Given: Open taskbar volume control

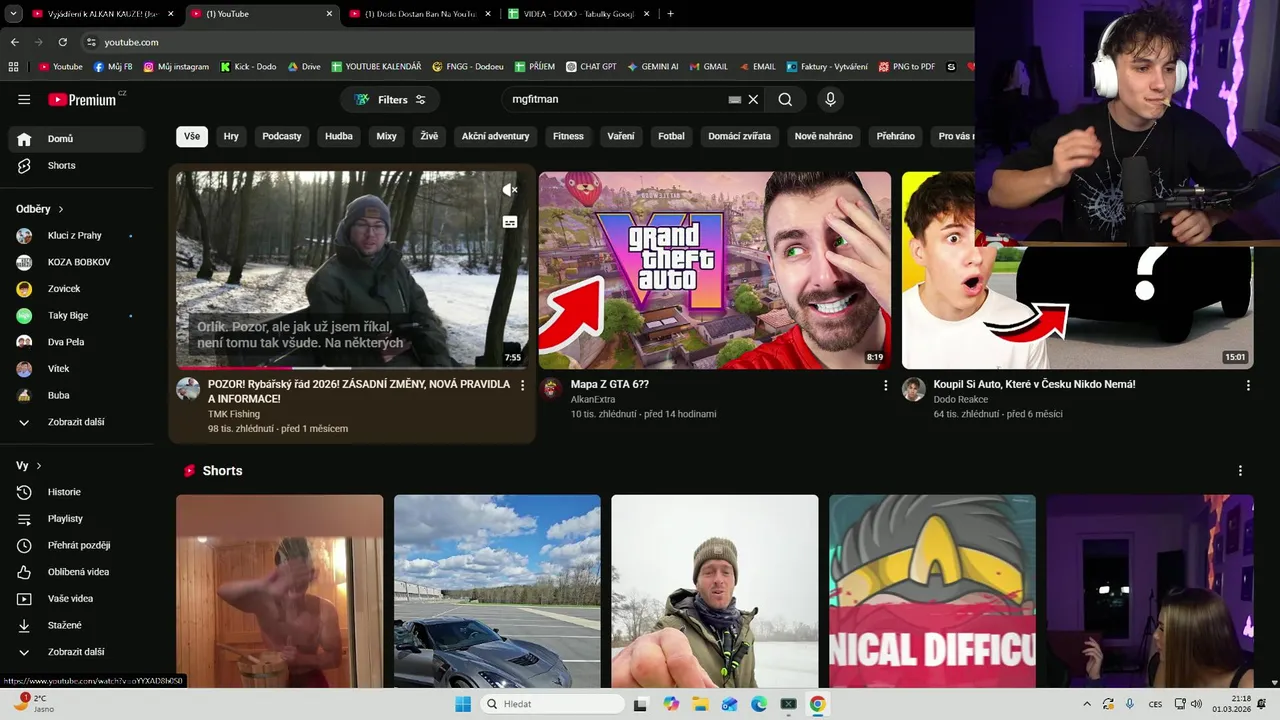Looking at the screenshot, I should coord(1199,704).
